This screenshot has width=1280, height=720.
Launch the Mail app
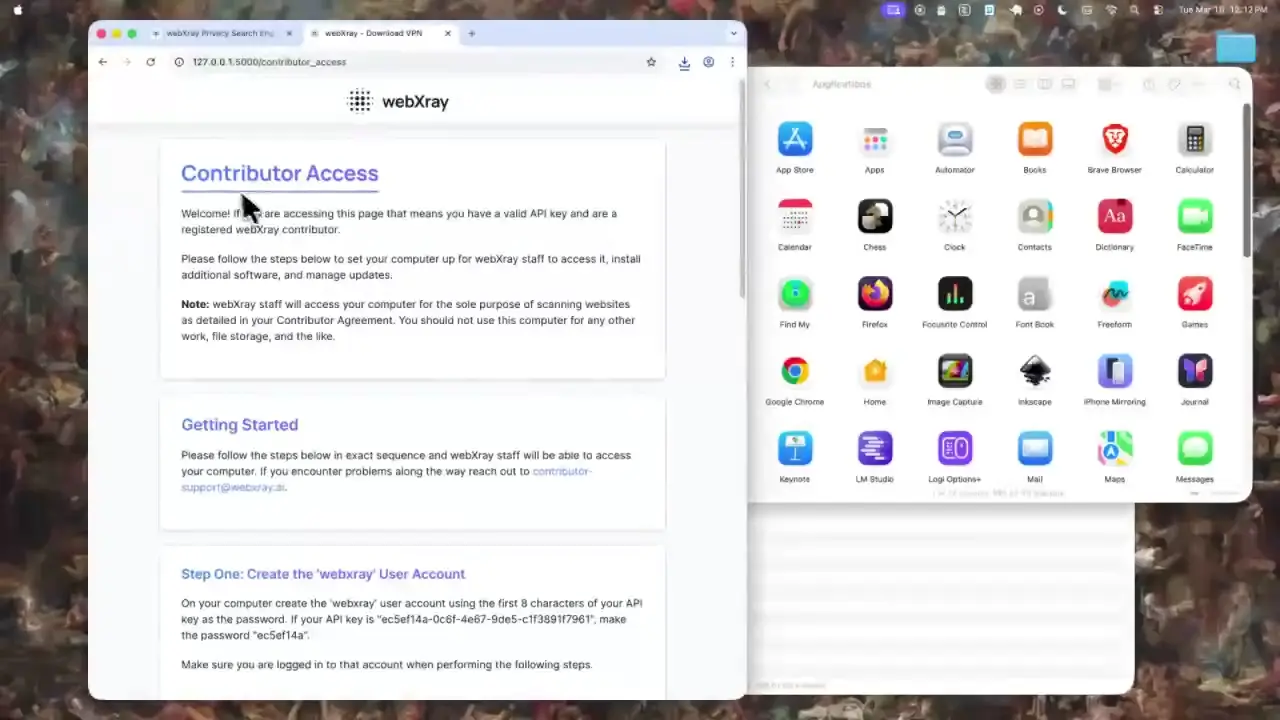click(1035, 448)
